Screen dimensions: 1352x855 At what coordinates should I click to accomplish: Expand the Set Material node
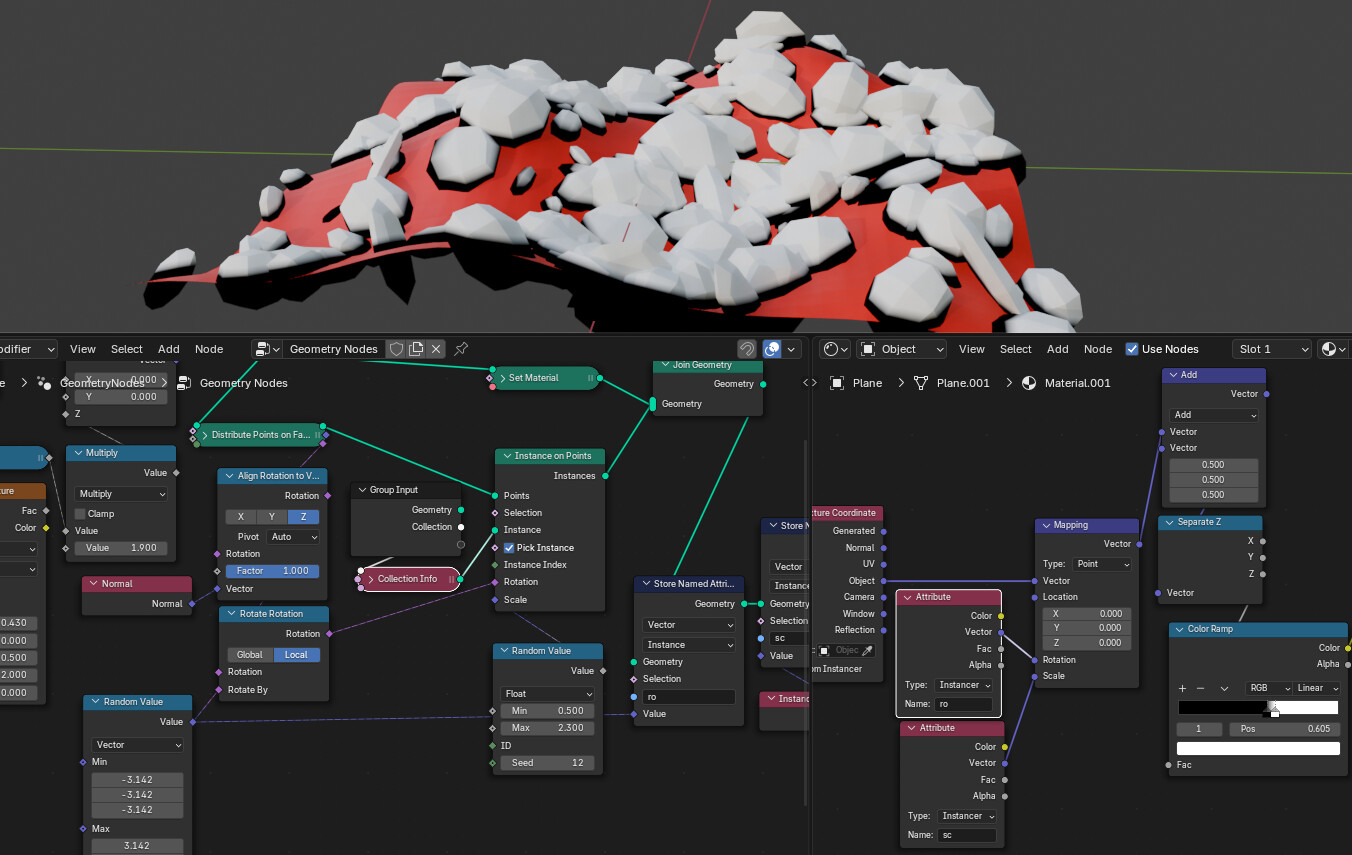(x=502, y=378)
